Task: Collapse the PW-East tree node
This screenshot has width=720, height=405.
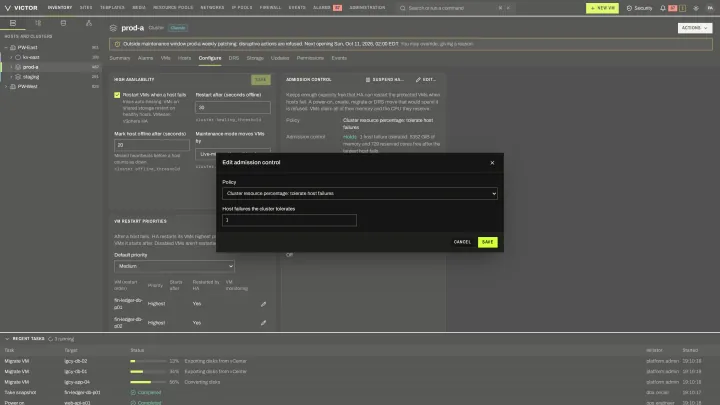Action: 6,47
